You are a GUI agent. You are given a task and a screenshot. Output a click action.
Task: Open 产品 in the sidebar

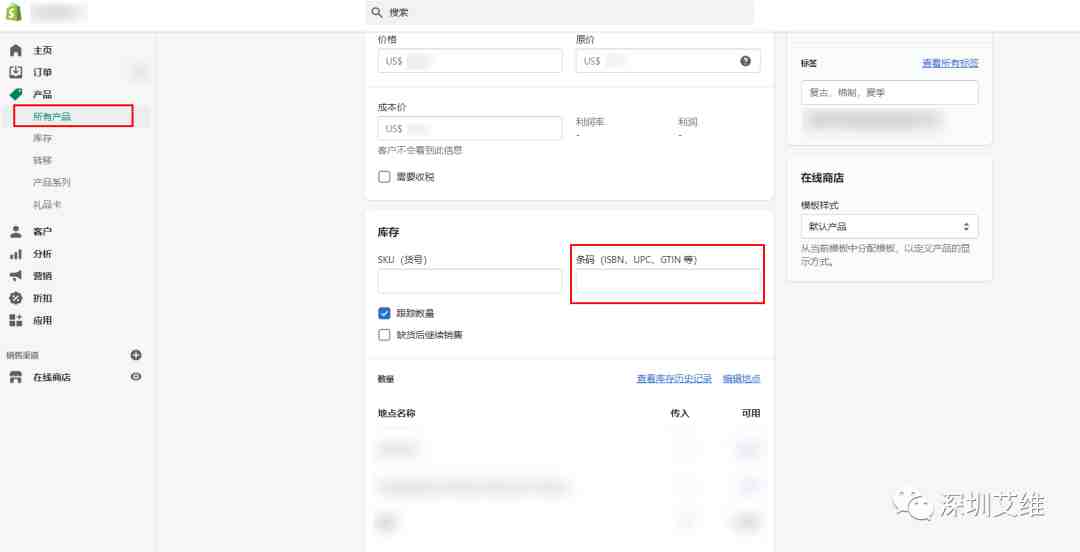click(43, 94)
